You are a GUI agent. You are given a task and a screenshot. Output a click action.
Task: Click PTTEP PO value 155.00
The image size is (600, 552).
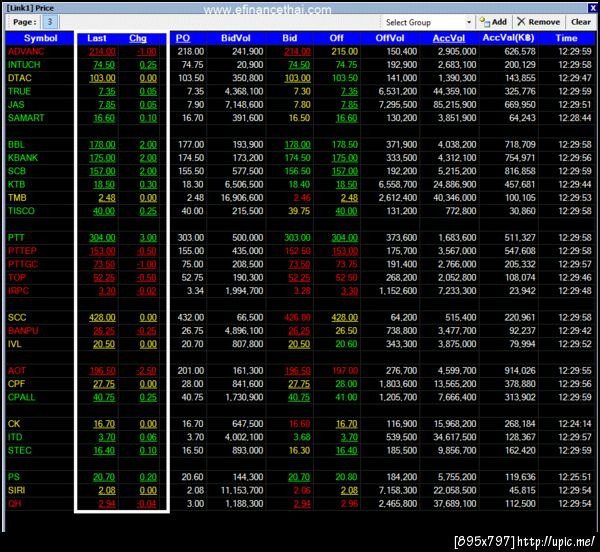[x=191, y=251]
